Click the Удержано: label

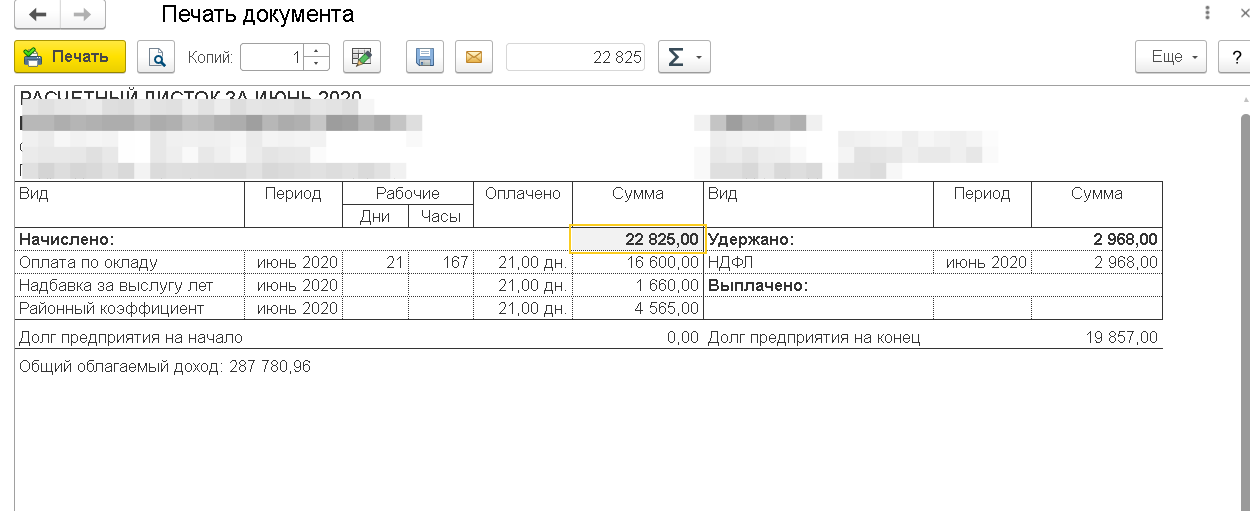point(750,240)
